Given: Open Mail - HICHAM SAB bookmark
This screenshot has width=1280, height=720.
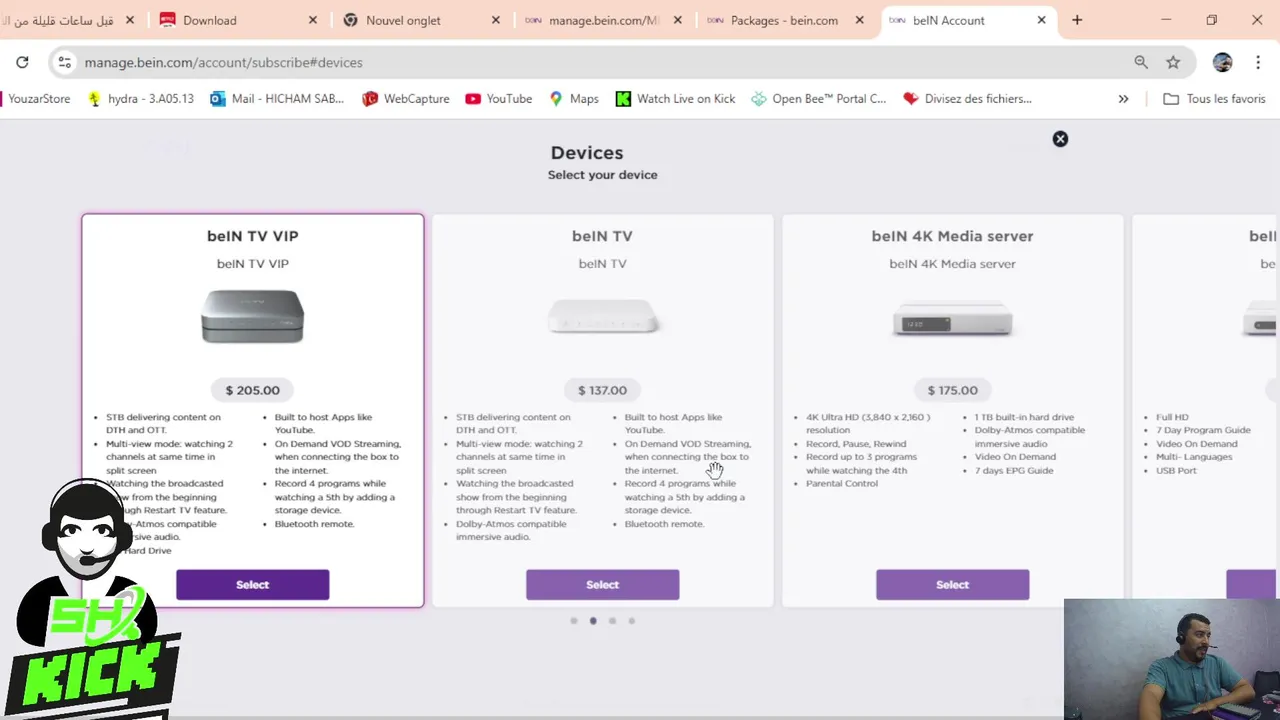Looking at the screenshot, I should tap(277, 99).
